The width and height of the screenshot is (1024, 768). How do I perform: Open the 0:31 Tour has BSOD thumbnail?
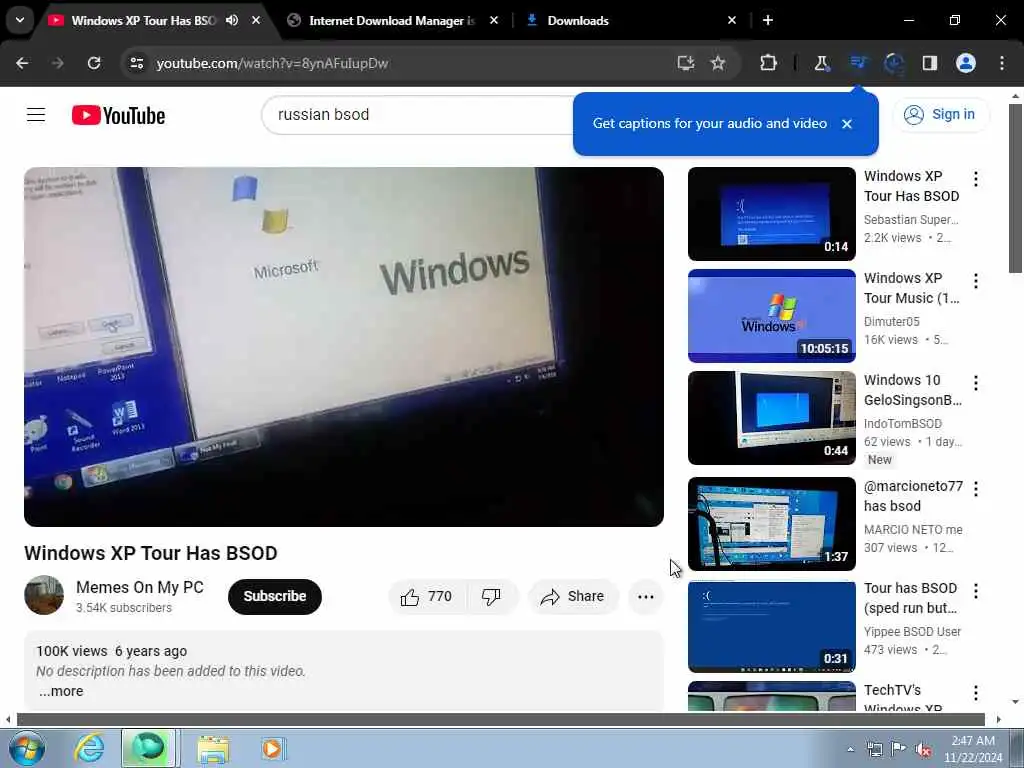pos(771,626)
